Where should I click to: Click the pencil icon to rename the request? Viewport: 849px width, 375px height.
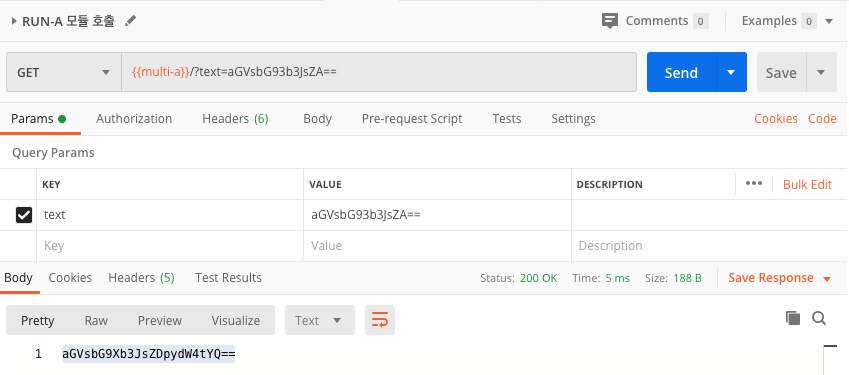tap(130, 21)
